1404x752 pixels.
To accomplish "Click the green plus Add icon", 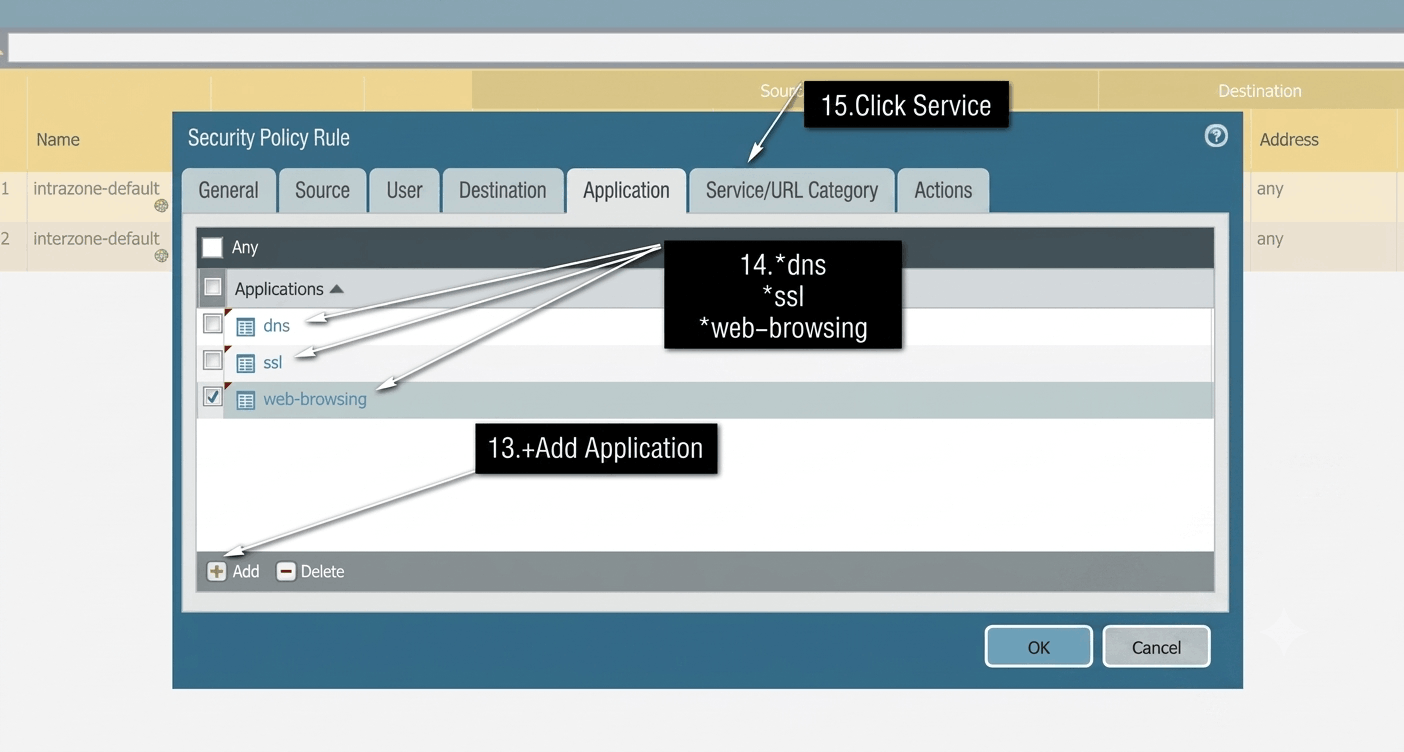I will (x=216, y=572).
